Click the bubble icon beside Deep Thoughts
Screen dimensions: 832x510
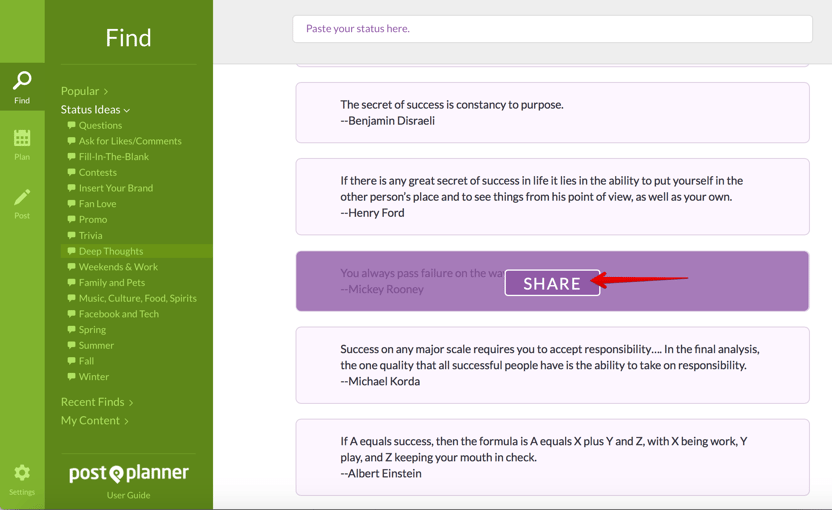coord(71,251)
